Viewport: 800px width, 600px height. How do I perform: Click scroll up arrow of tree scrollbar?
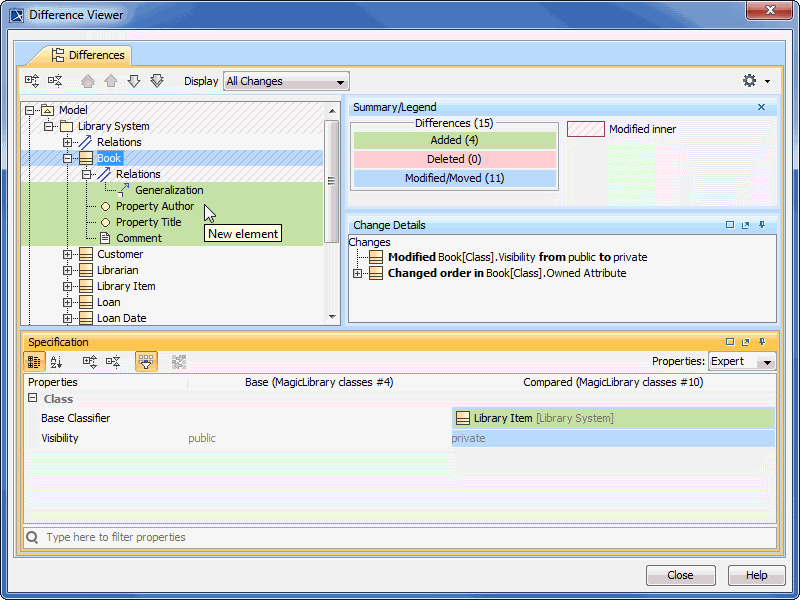point(332,111)
